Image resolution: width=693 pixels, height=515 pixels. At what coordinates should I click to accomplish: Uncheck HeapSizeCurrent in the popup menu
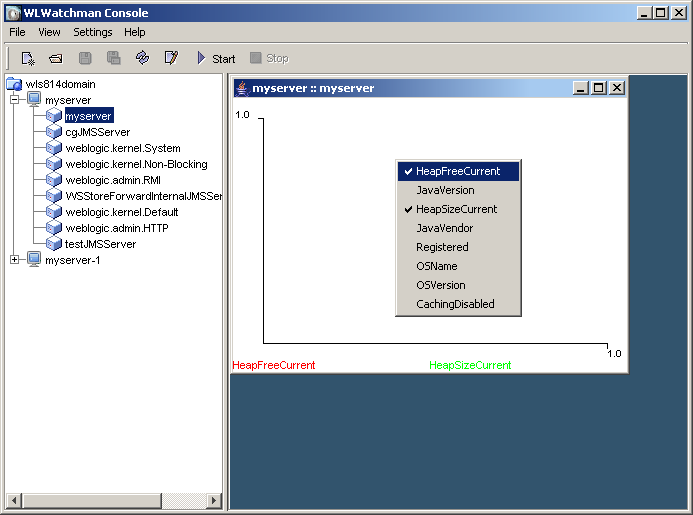(x=456, y=209)
